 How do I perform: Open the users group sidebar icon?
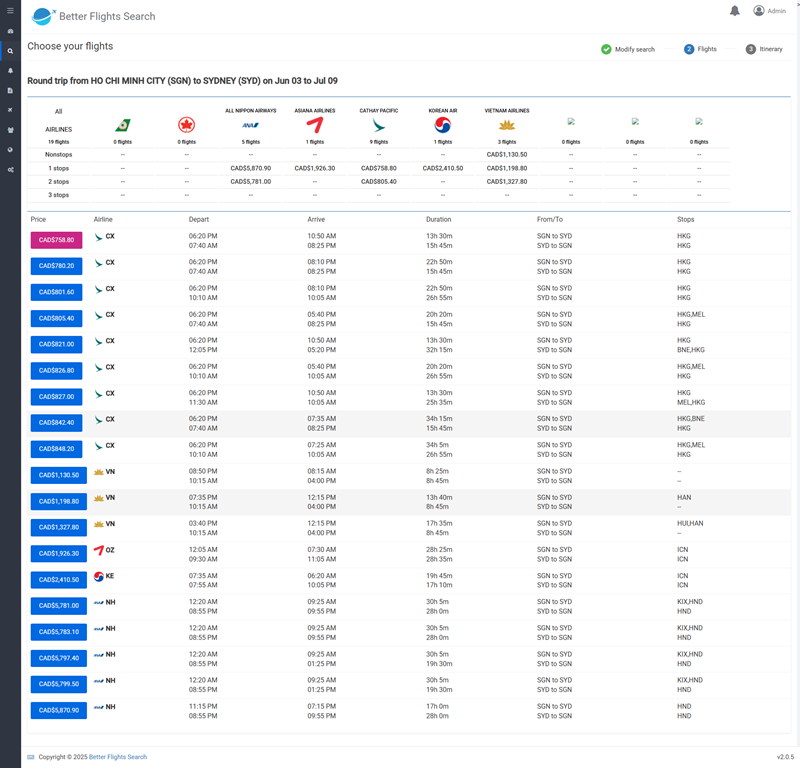pyautogui.click(x=10, y=130)
